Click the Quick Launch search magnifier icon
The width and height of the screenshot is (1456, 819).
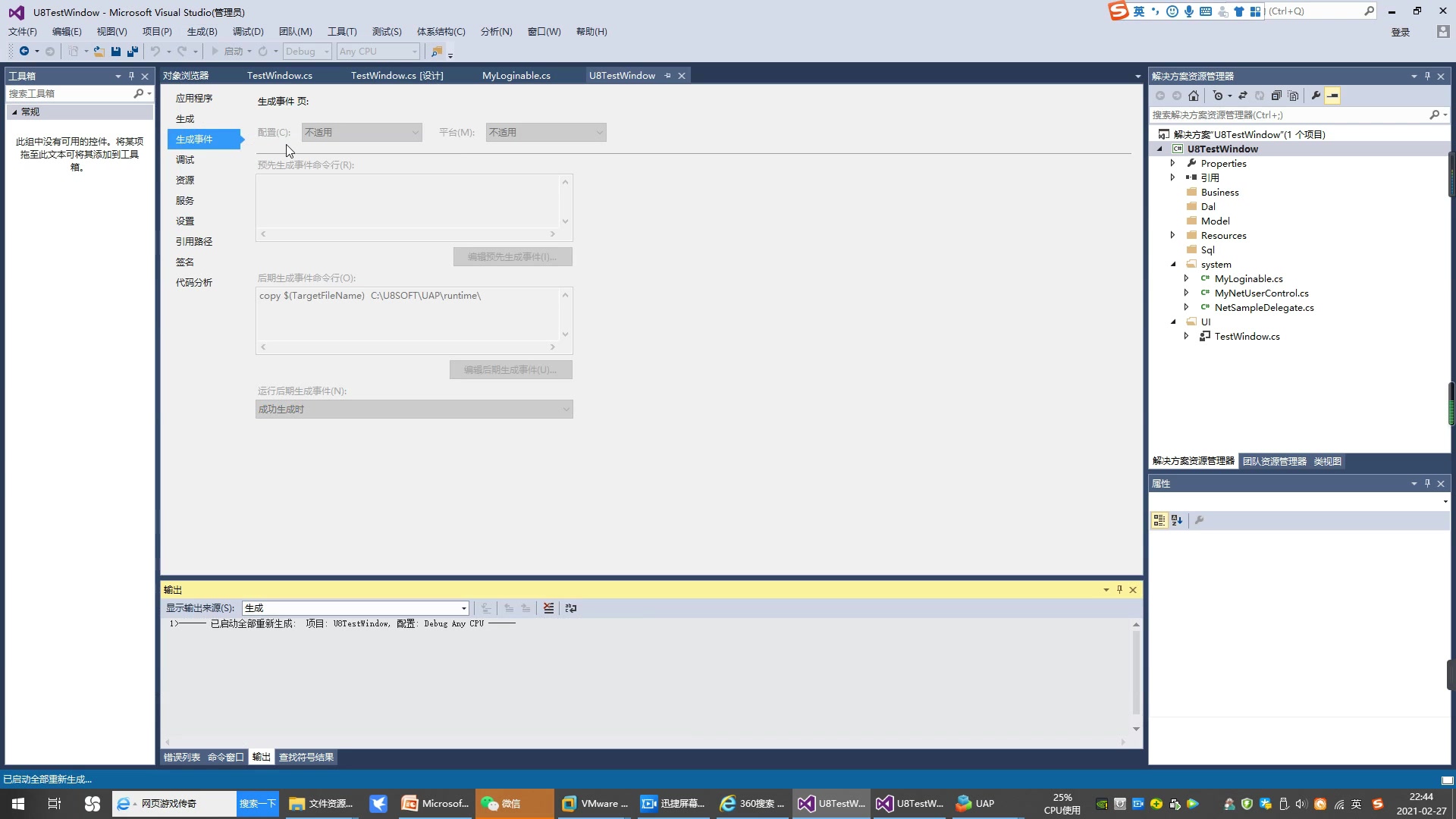tap(1369, 11)
